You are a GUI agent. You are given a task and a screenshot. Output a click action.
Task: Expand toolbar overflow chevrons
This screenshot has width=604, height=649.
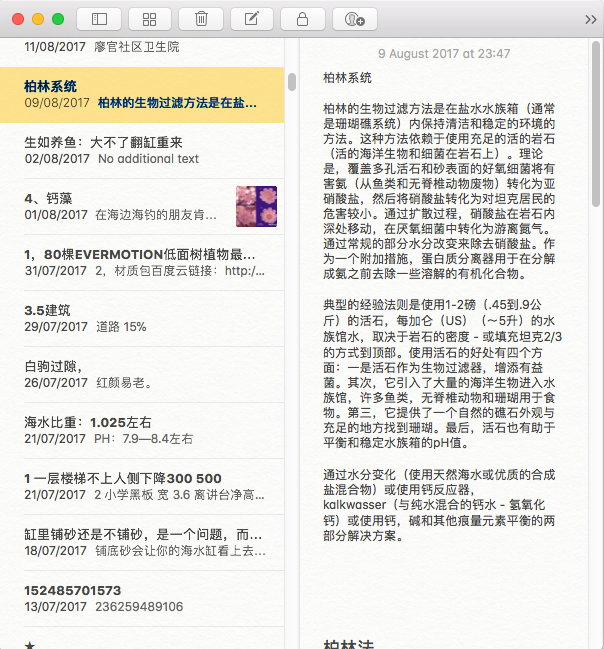[590, 18]
